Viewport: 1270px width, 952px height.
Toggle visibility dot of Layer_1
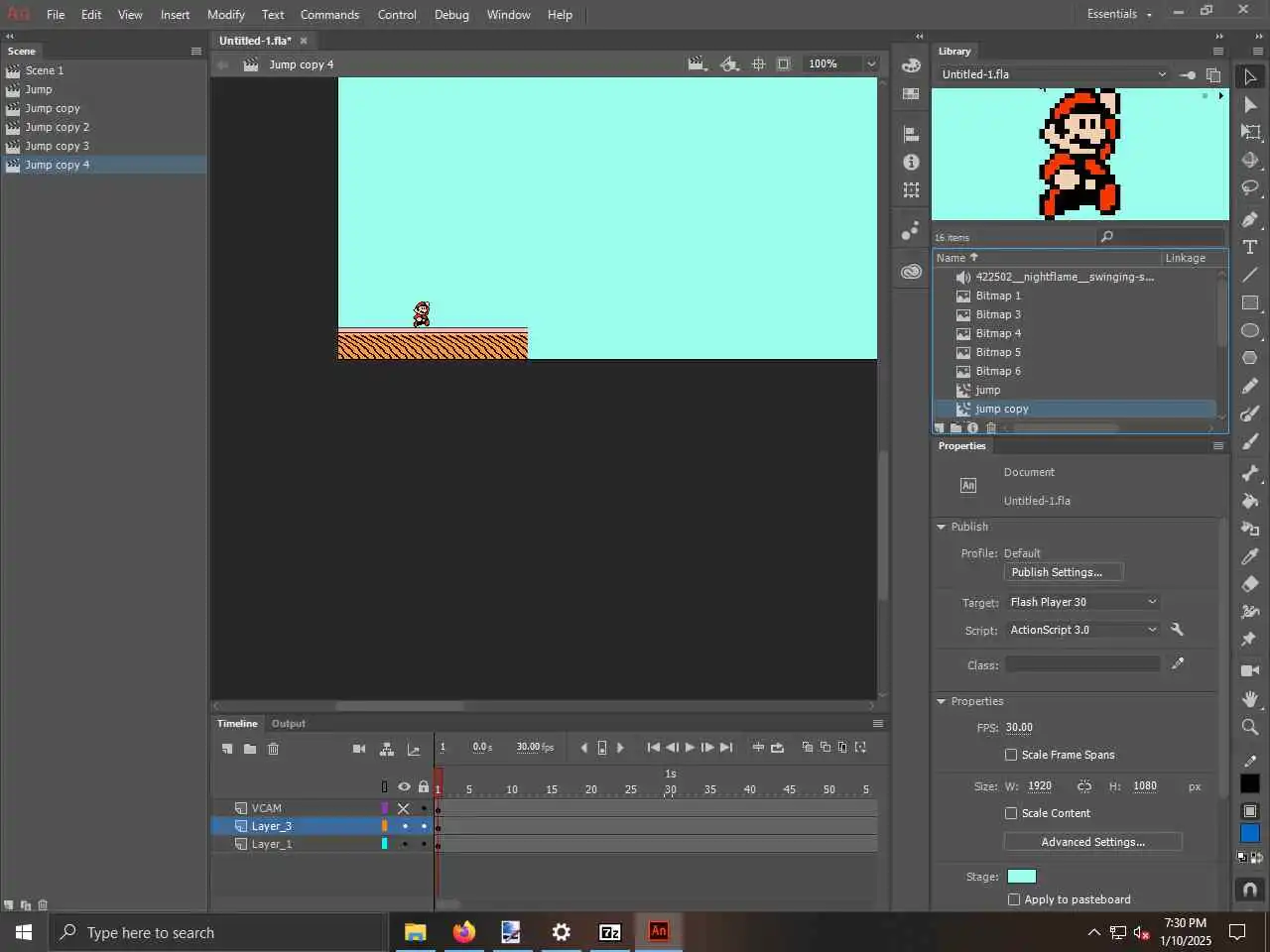404,844
